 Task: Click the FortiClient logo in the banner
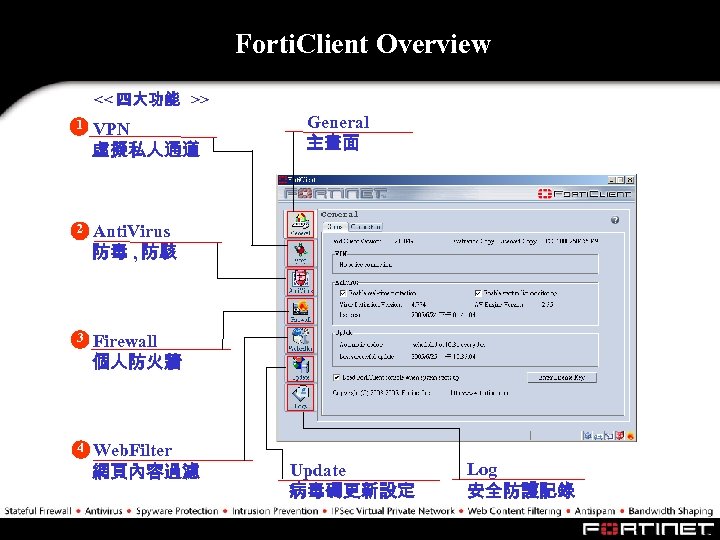[584, 194]
